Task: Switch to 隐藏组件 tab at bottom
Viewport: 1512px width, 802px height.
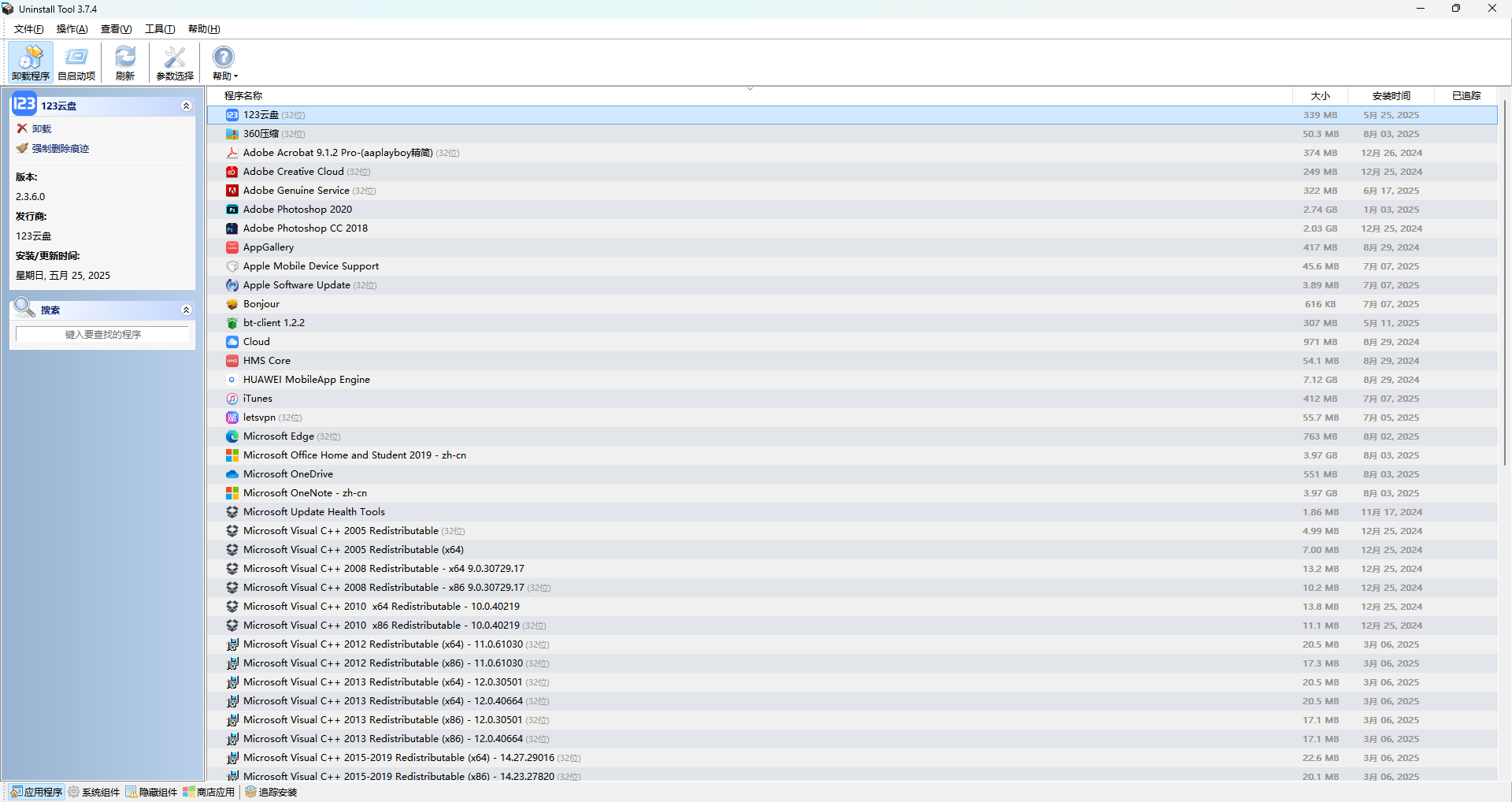Action: coord(151,792)
